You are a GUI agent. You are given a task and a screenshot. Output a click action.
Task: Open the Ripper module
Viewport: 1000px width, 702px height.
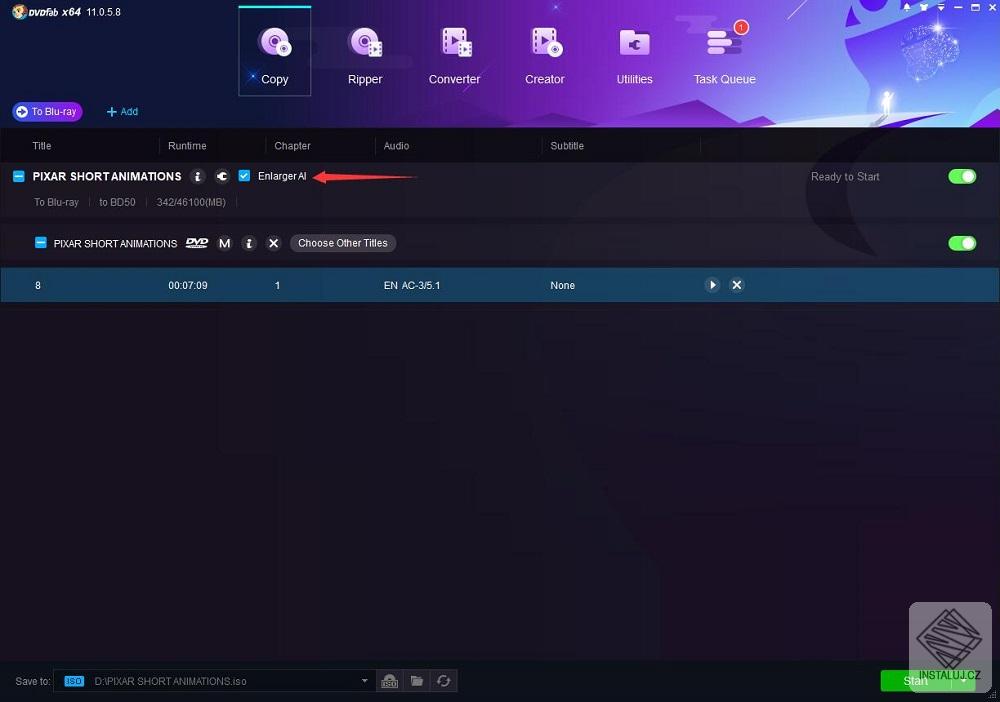[364, 52]
